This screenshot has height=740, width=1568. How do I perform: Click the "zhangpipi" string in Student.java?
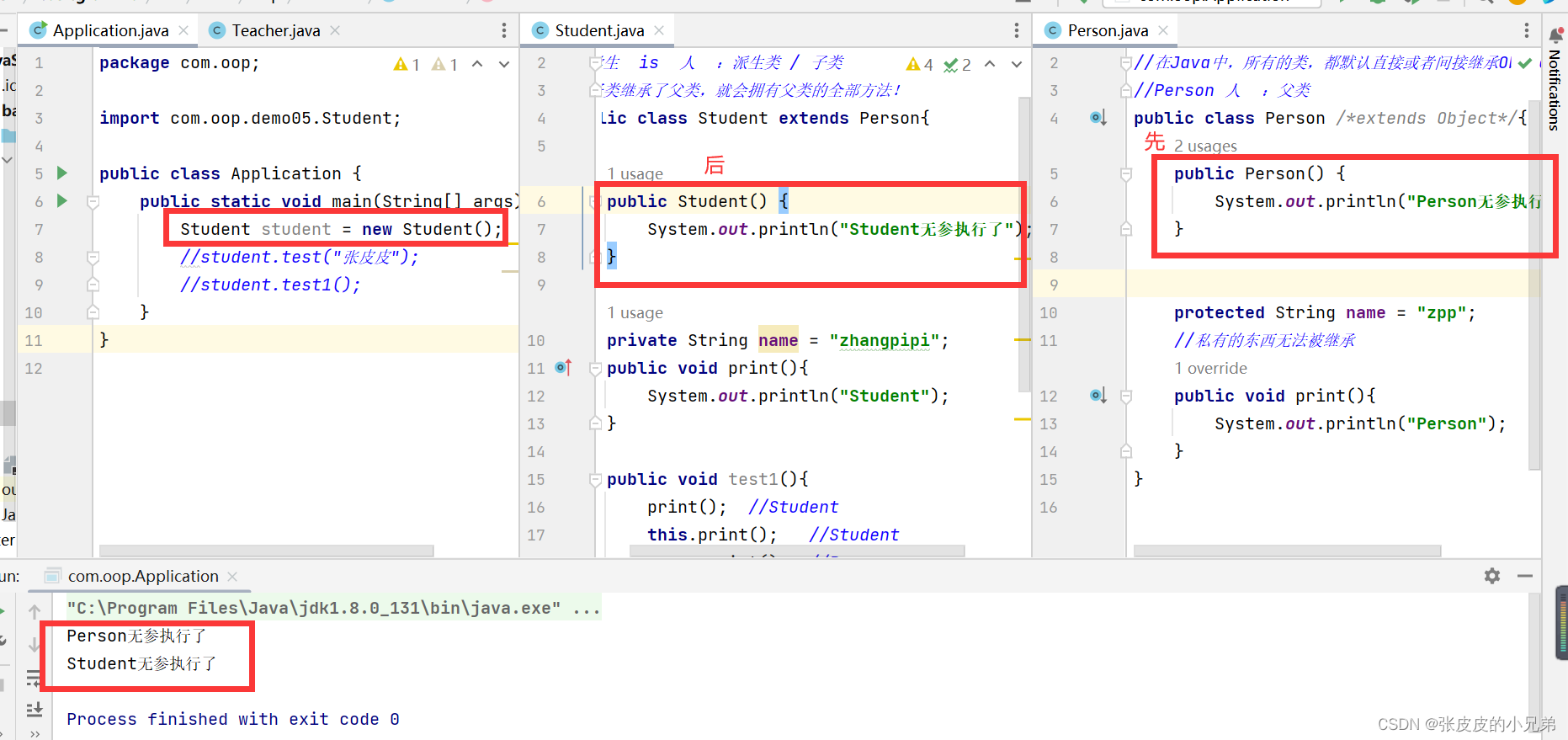click(x=885, y=341)
